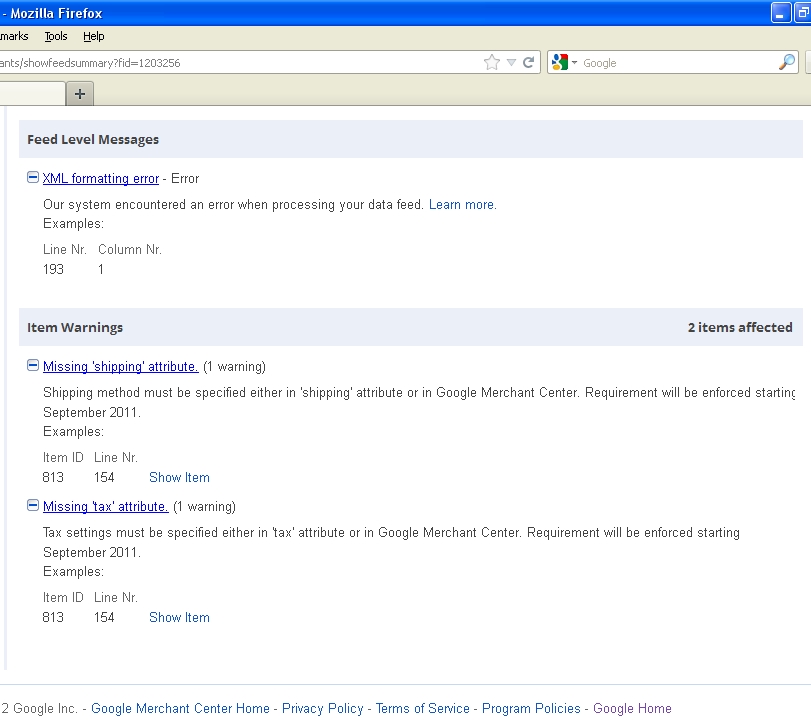Reload the current page
Screen dimensions: 811x725
(x=528, y=63)
